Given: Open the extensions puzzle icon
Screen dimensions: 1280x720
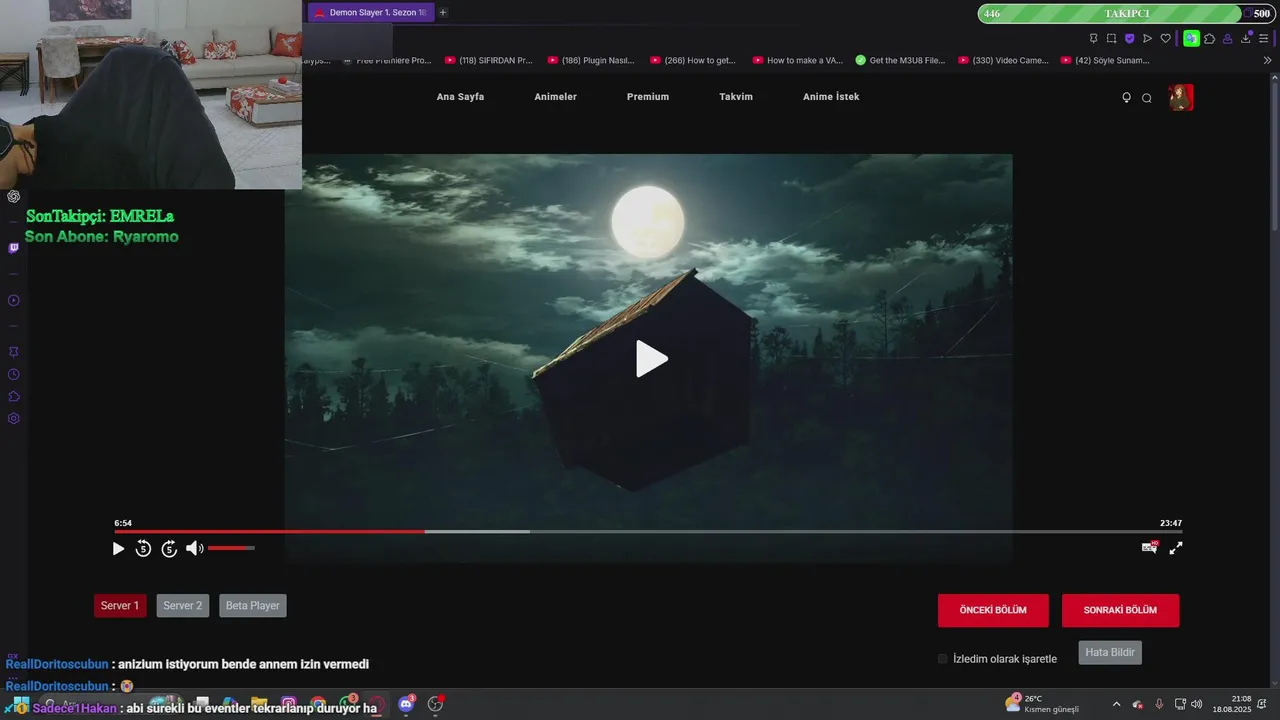Looking at the screenshot, I should pos(1210,38).
